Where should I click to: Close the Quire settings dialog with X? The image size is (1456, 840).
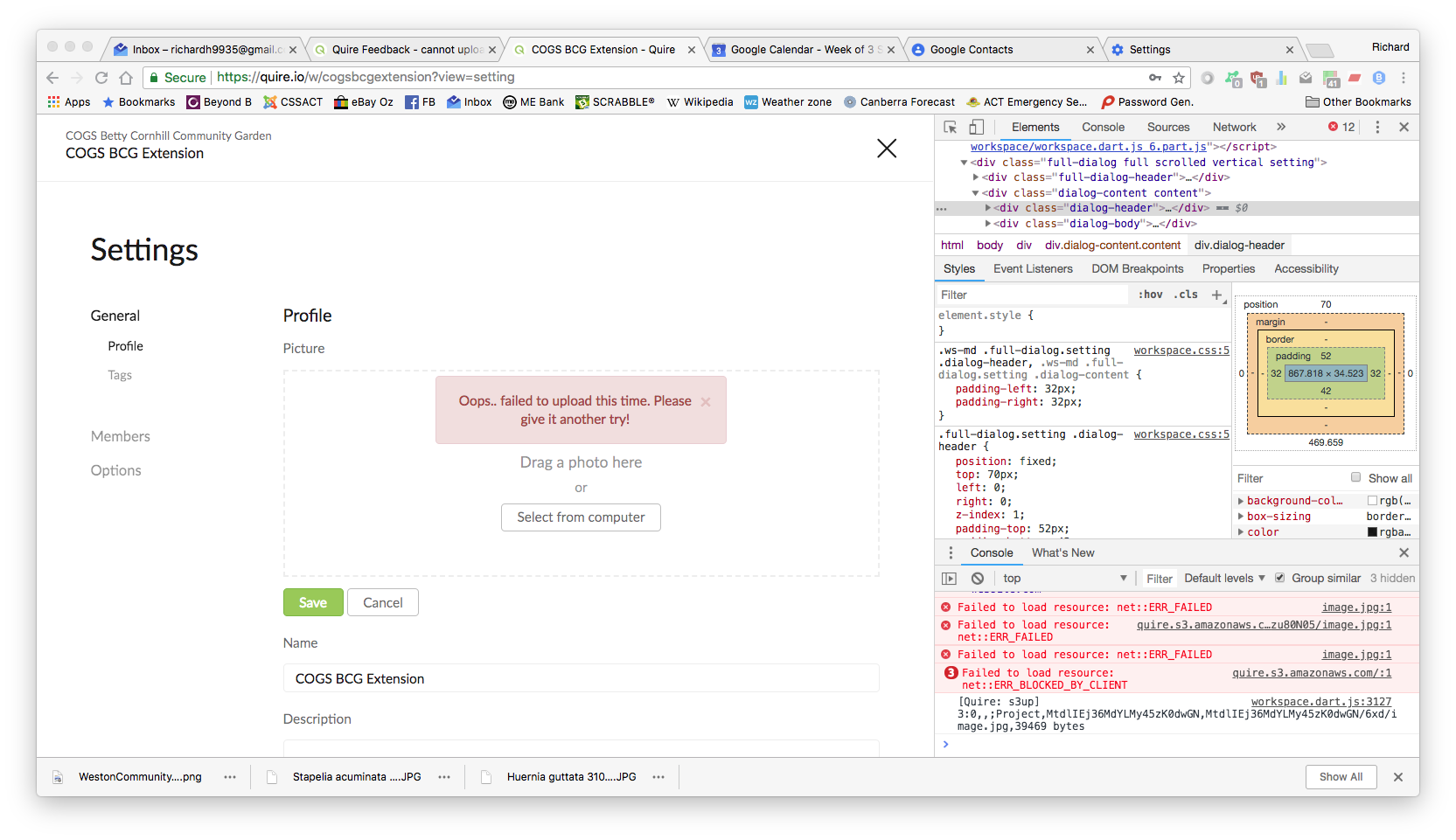point(887,149)
